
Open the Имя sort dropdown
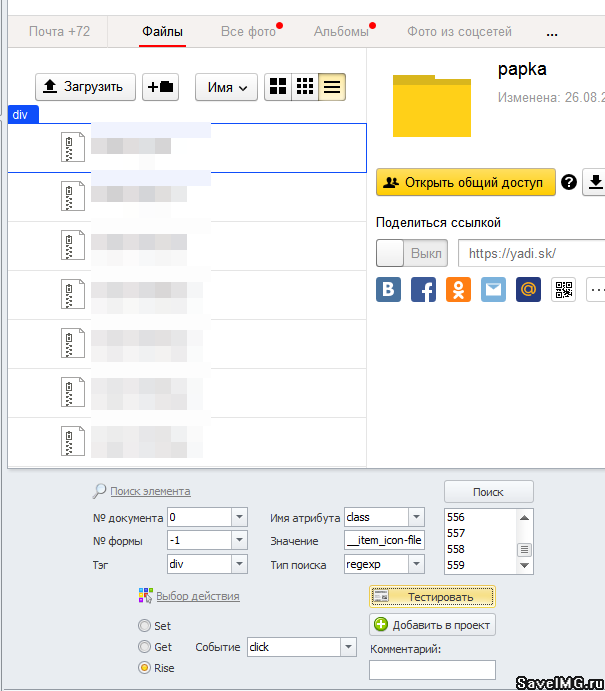pos(226,87)
